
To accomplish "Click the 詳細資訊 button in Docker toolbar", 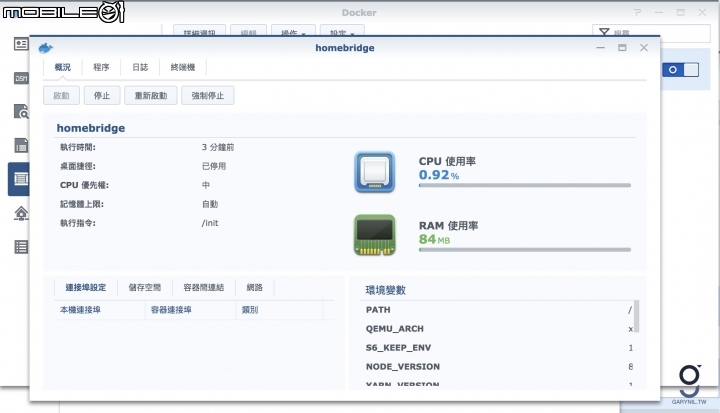I will [x=199, y=31].
